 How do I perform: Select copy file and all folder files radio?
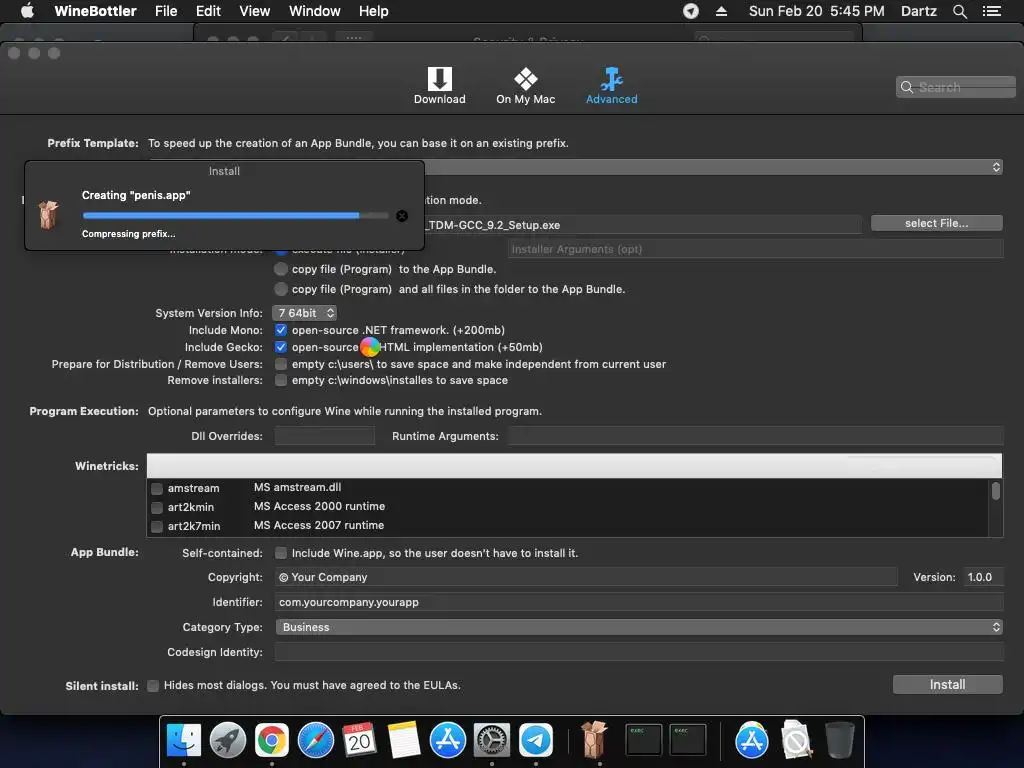[x=281, y=289]
